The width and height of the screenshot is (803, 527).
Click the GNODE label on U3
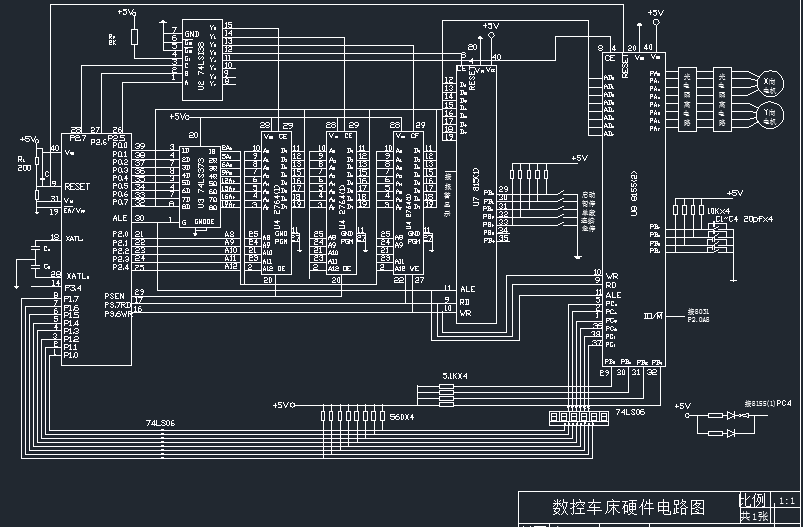pyautogui.click(x=204, y=222)
